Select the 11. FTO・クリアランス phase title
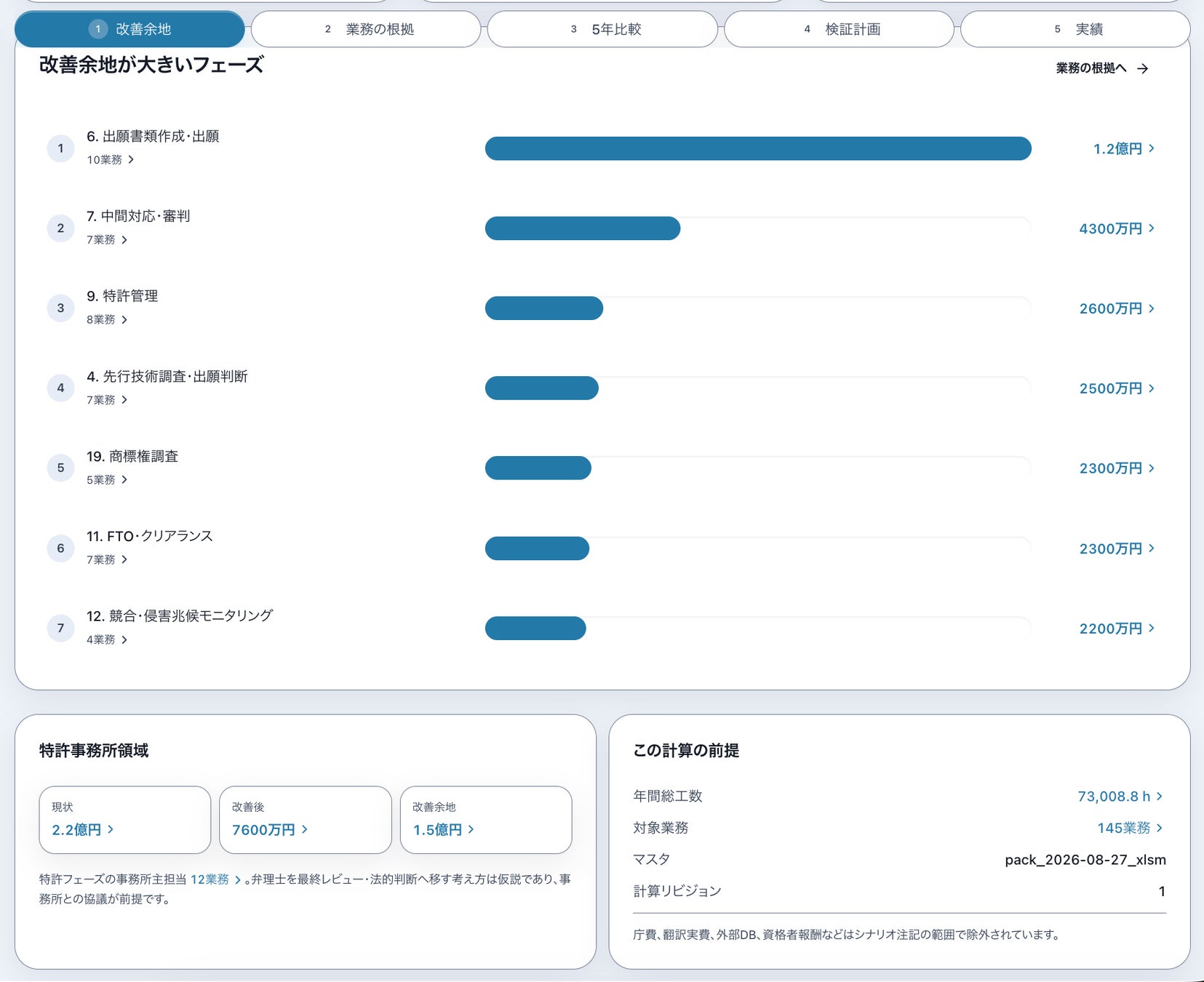This screenshot has width=1204, height=982. (150, 536)
